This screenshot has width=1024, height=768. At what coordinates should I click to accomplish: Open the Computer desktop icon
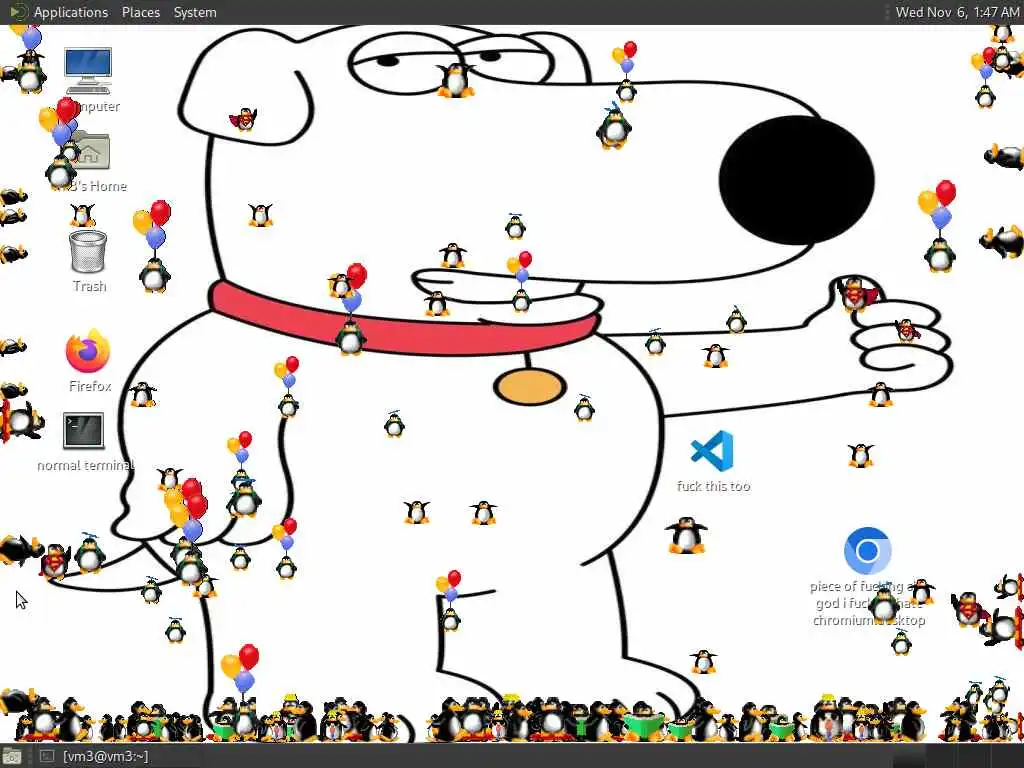tap(88, 71)
